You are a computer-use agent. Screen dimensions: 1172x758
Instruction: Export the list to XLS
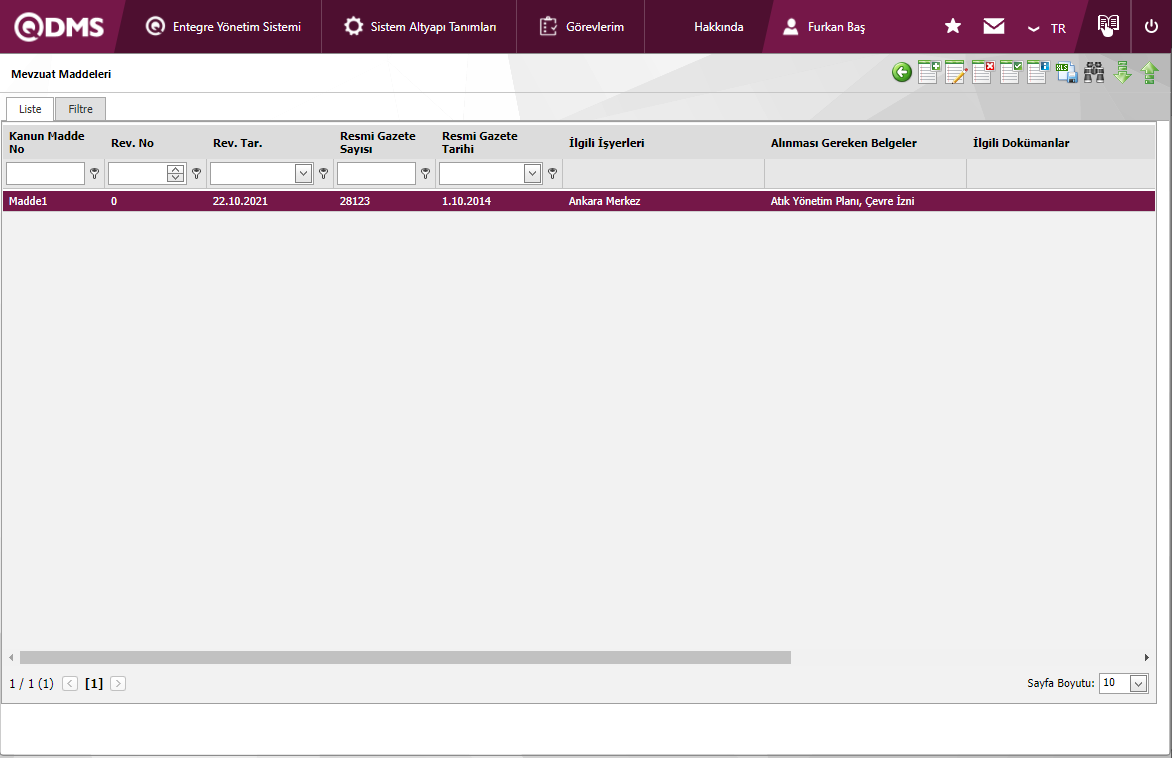(x=1067, y=73)
